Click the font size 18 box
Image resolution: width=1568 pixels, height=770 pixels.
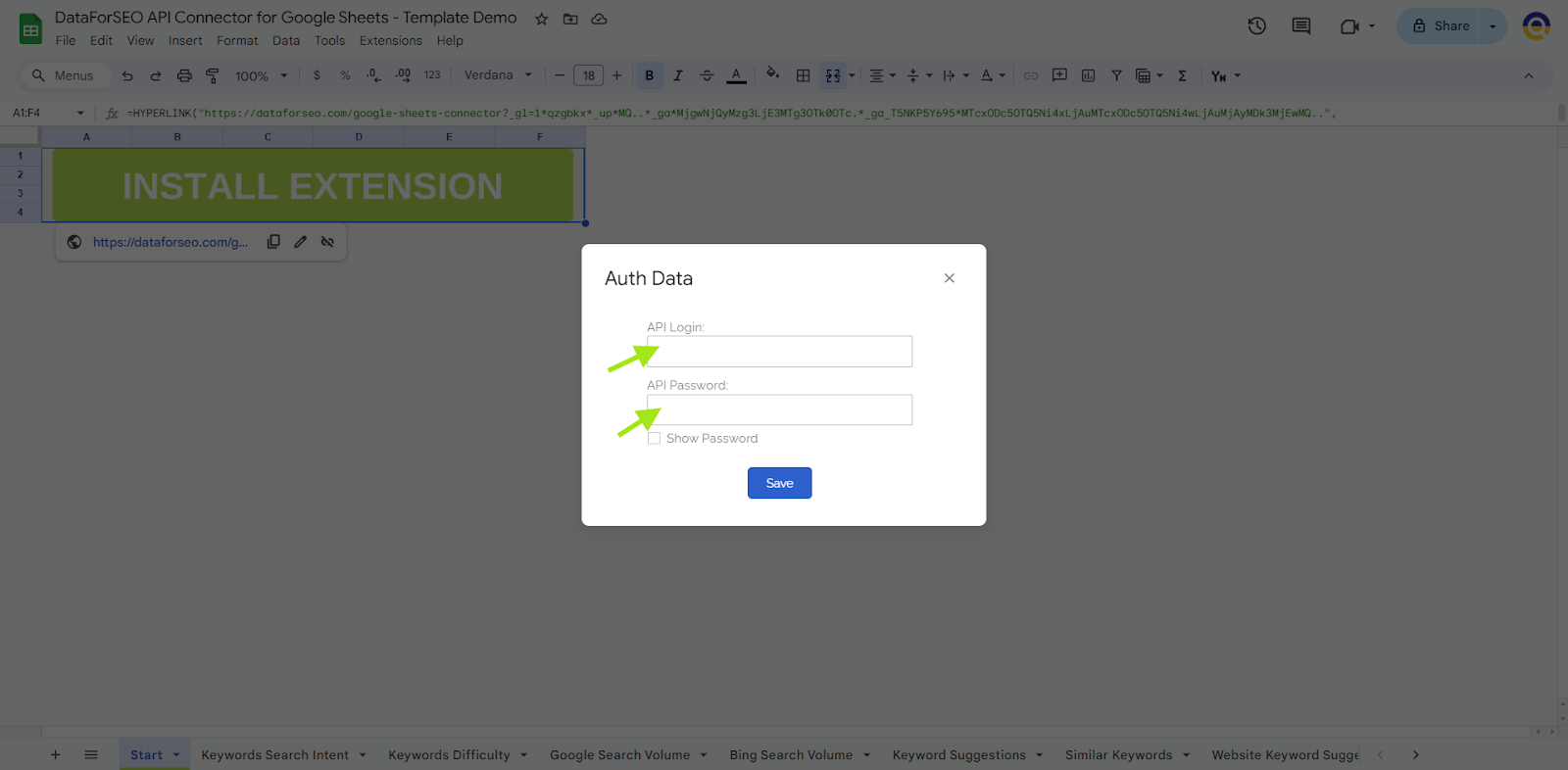[588, 75]
